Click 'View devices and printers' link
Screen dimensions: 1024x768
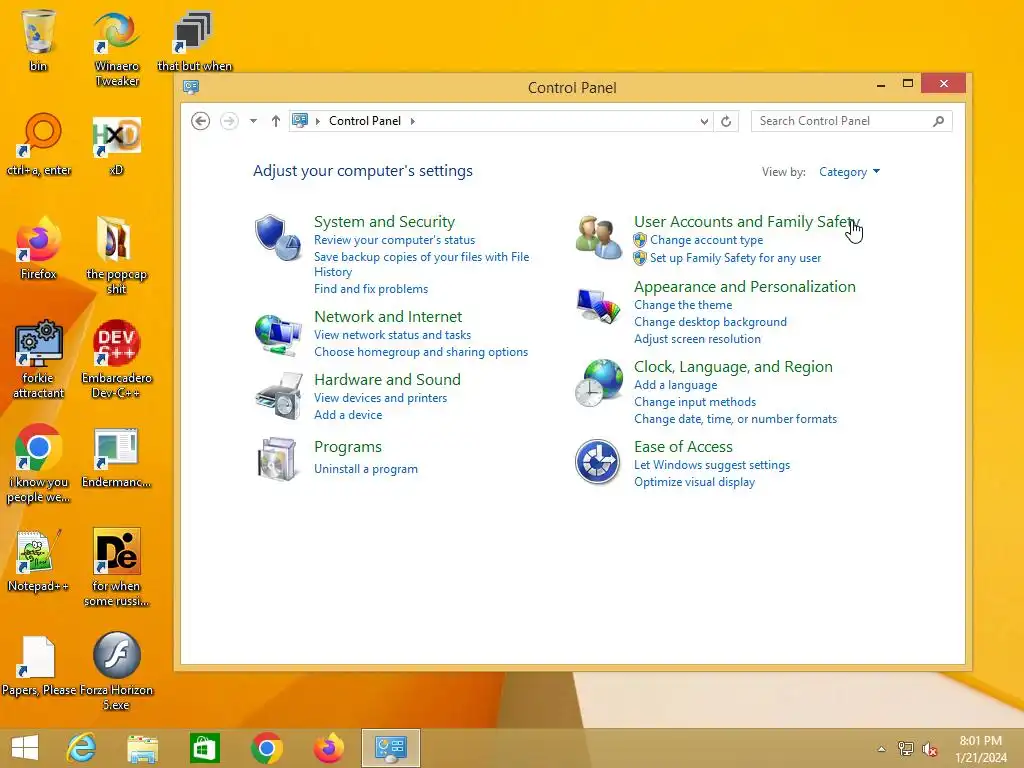[x=381, y=397]
